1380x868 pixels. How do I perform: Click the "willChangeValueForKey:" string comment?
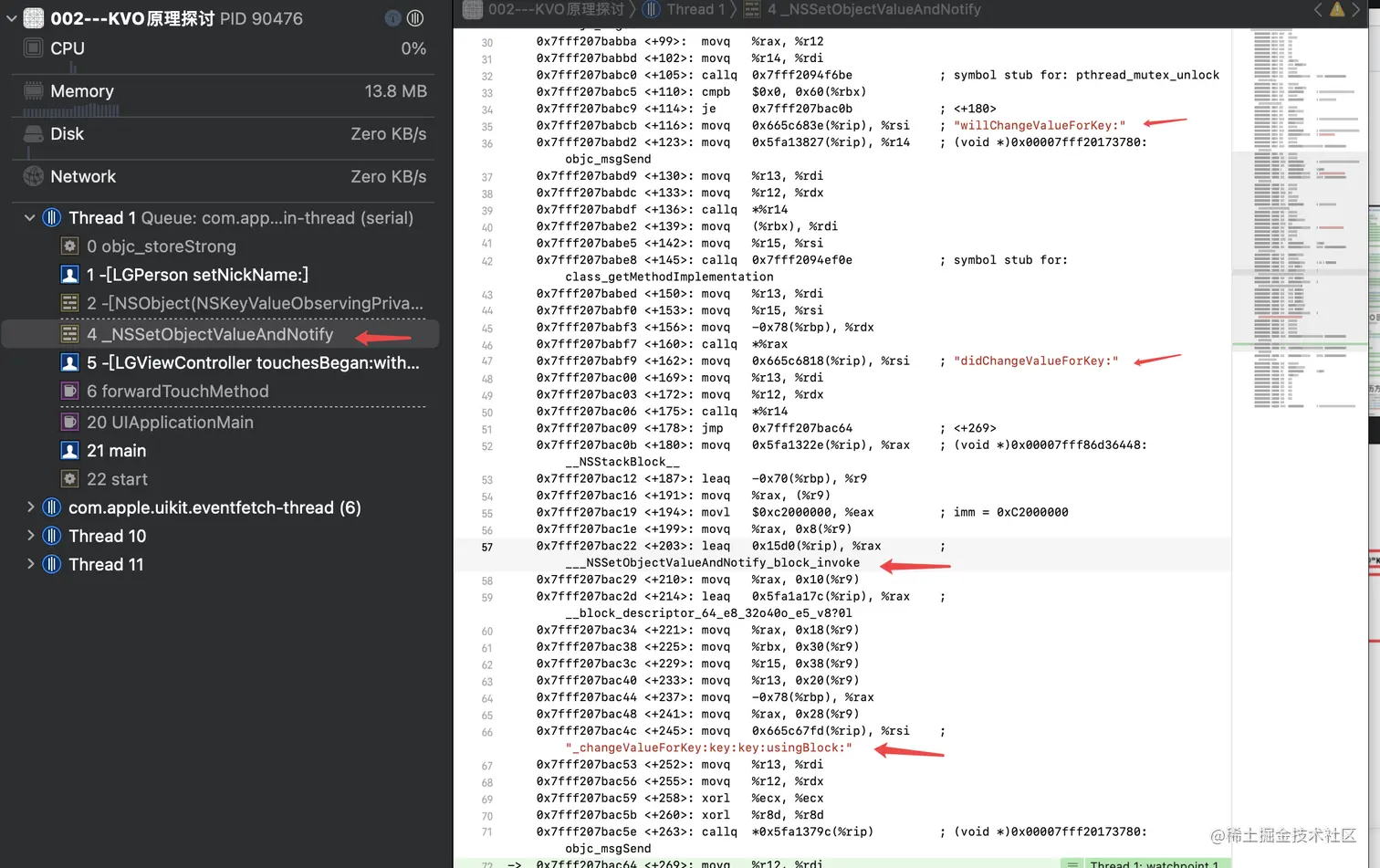[x=1040, y=125]
